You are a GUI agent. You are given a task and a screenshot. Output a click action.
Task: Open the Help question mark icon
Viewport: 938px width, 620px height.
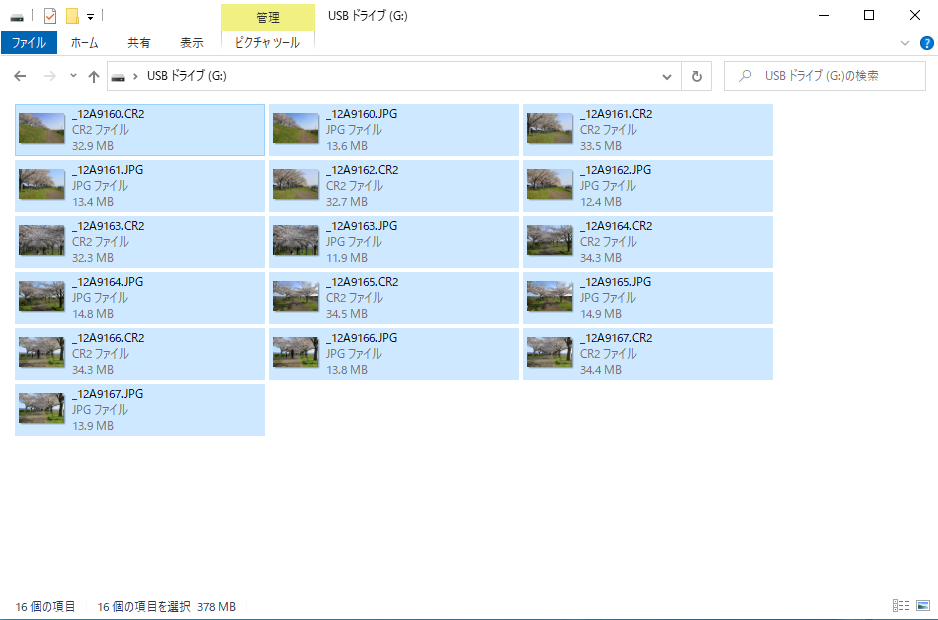pos(926,43)
